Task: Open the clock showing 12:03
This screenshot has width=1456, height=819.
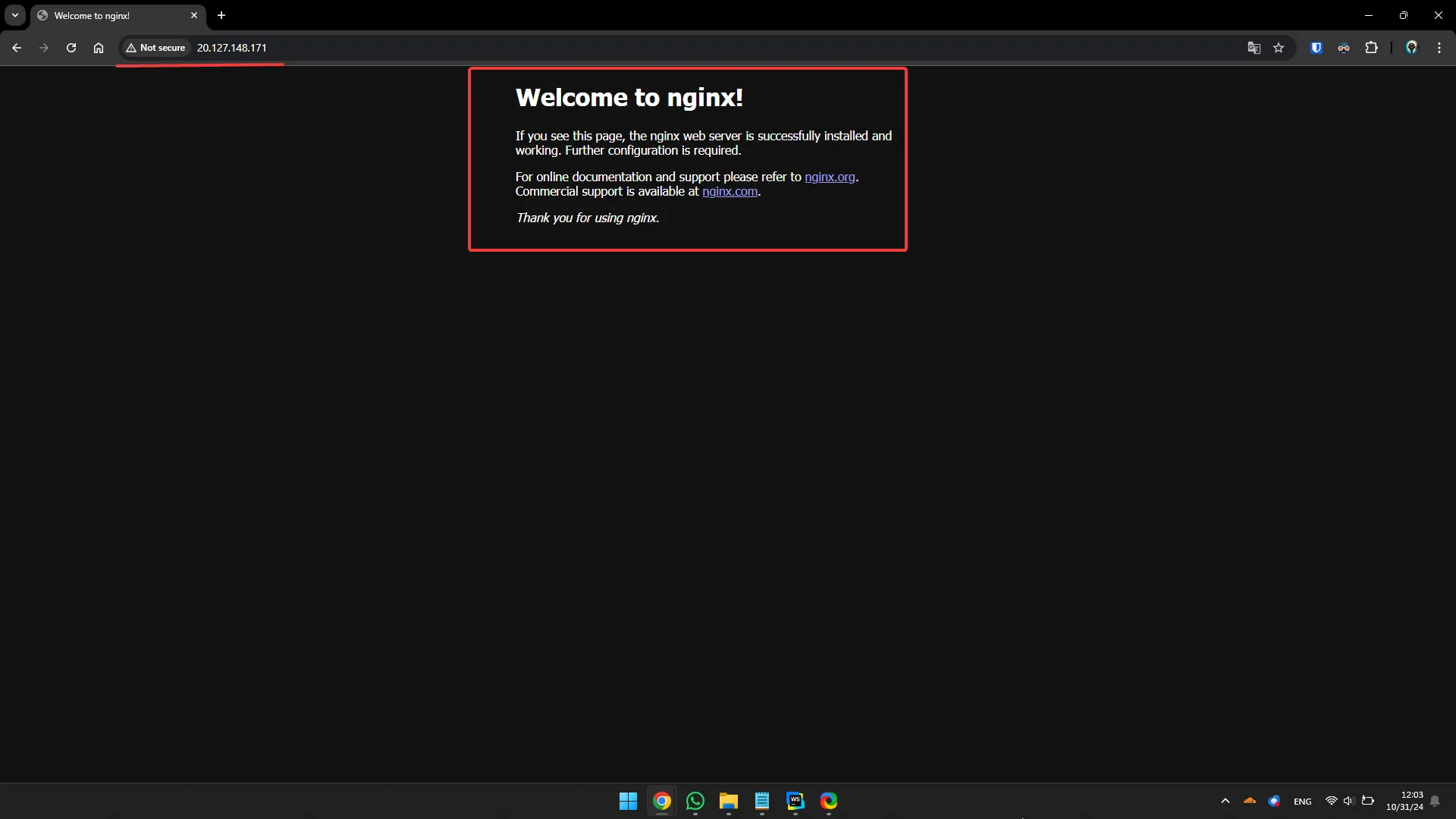Action: [1404, 801]
